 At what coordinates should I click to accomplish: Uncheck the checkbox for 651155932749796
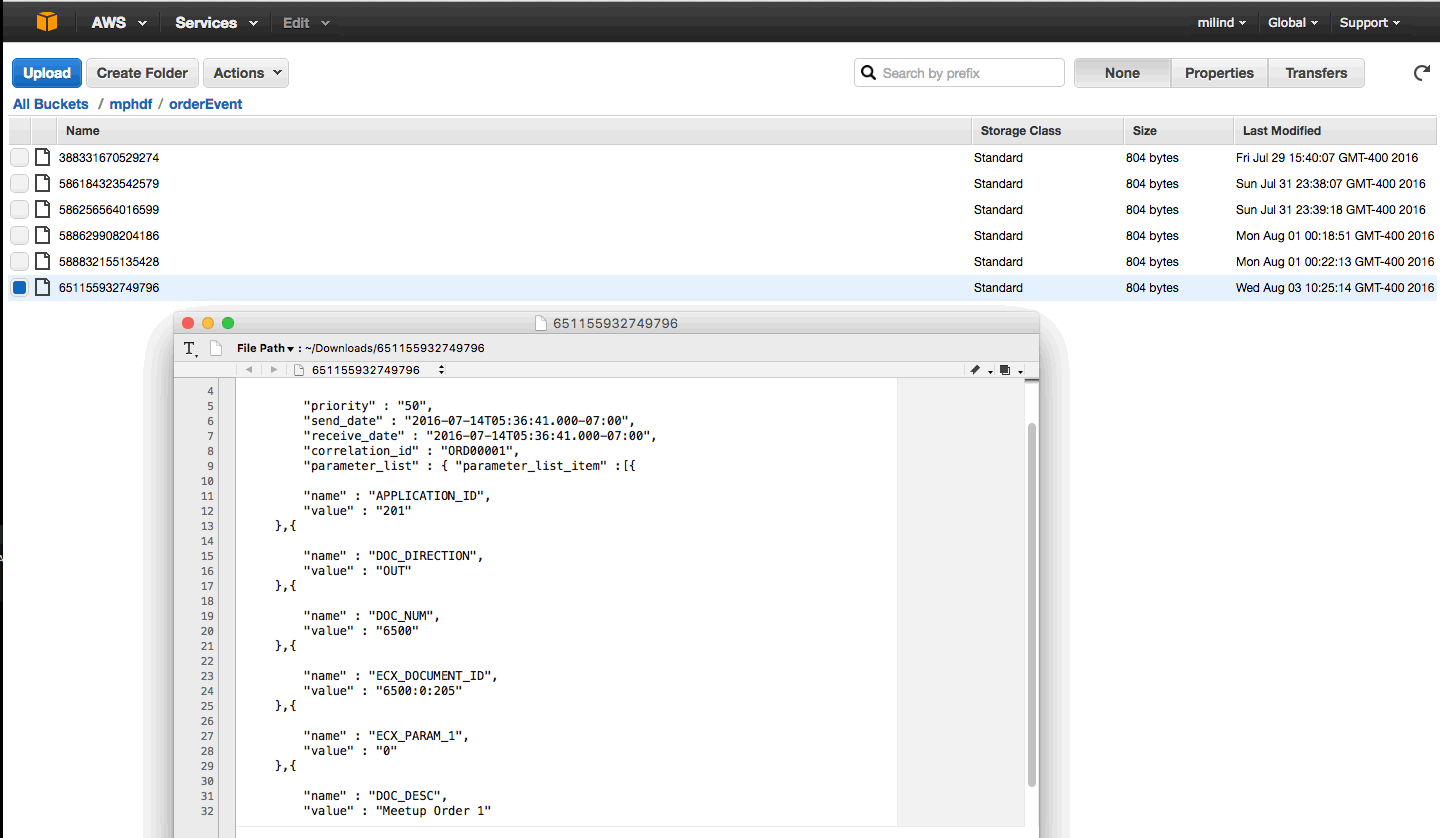click(20, 288)
